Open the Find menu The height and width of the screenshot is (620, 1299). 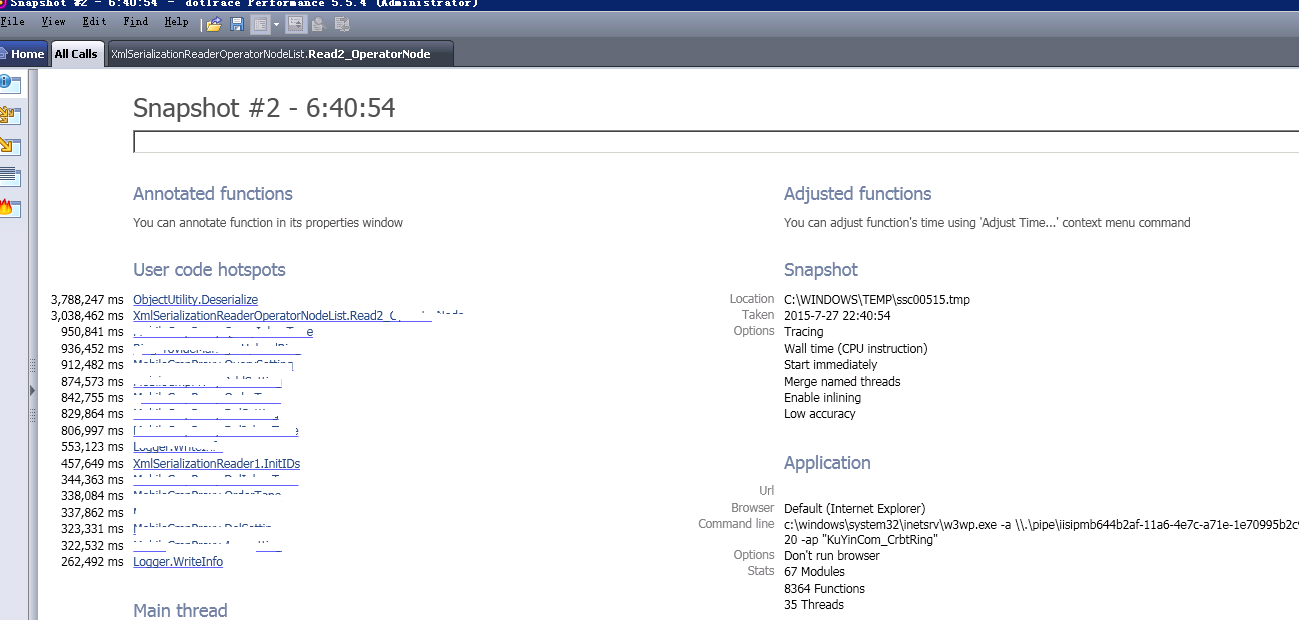click(136, 21)
